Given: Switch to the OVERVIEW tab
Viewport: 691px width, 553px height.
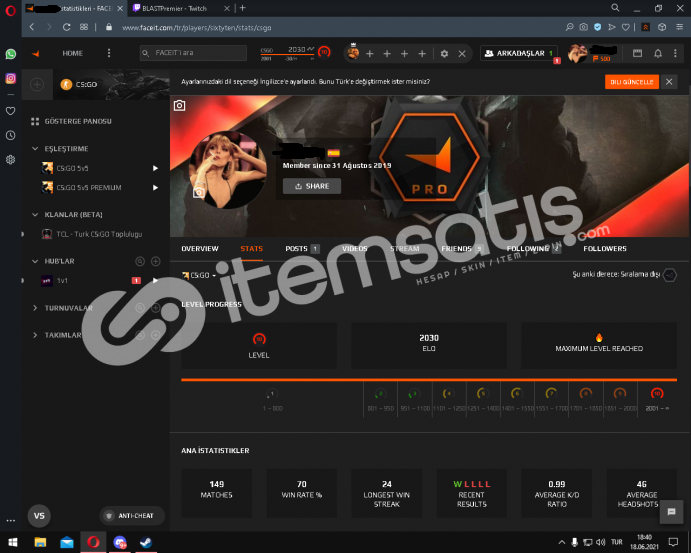Looking at the screenshot, I should tap(200, 249).
